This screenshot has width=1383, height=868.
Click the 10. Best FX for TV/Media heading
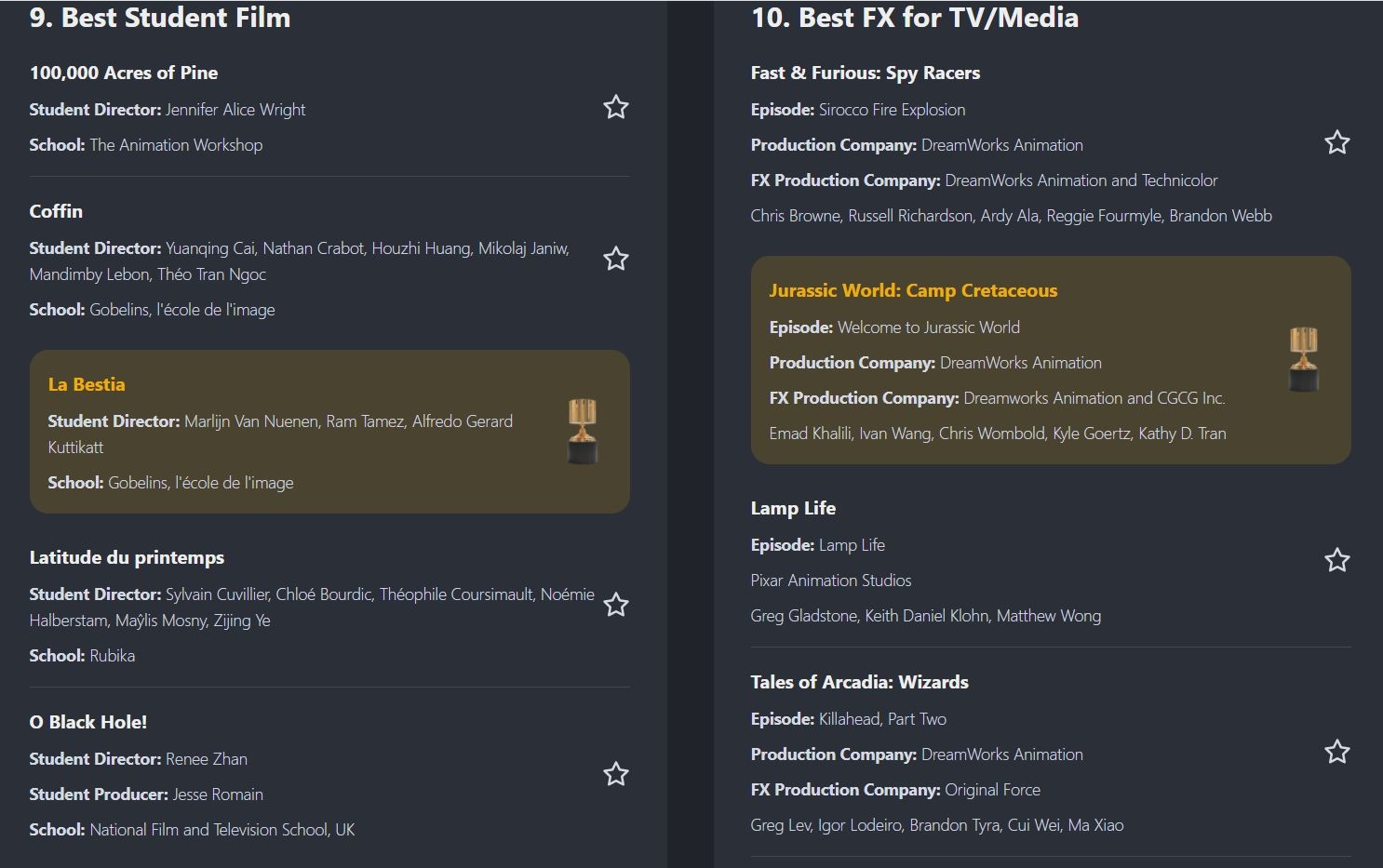(914, 18)
